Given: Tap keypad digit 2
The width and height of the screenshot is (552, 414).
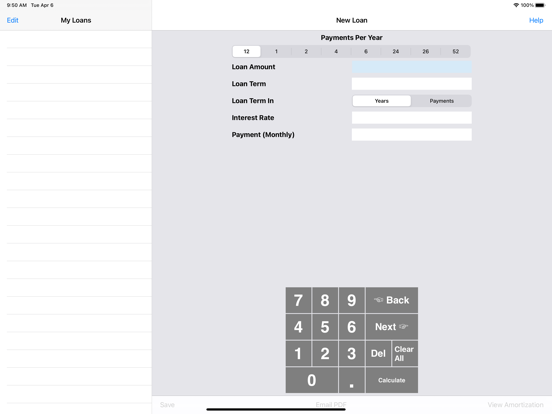Looking at the screenshot, I should (325, 354).
